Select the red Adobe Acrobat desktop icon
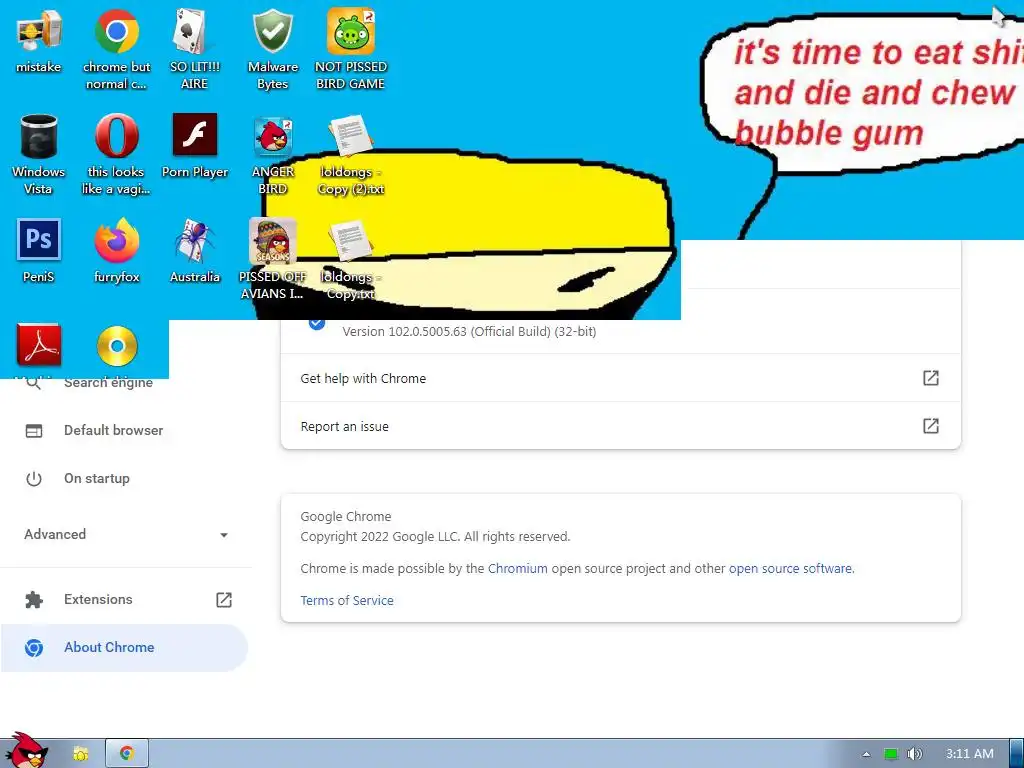 tap(39, 345)
